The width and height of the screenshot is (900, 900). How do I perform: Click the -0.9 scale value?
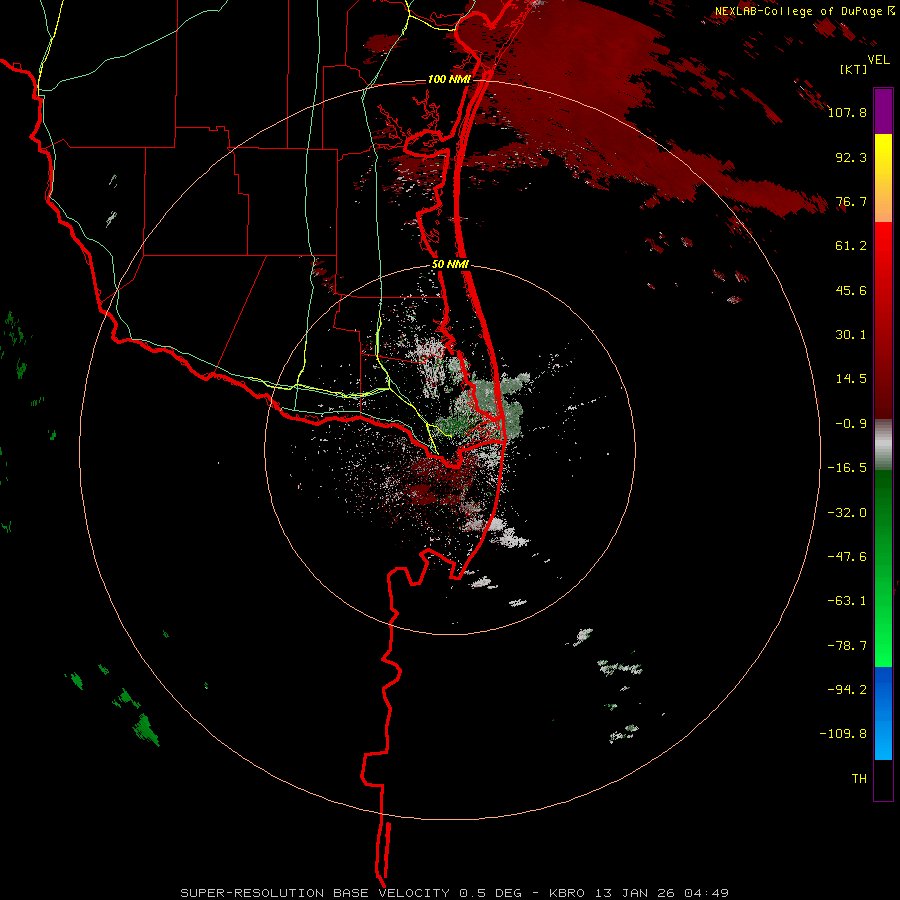click(851, 424)
